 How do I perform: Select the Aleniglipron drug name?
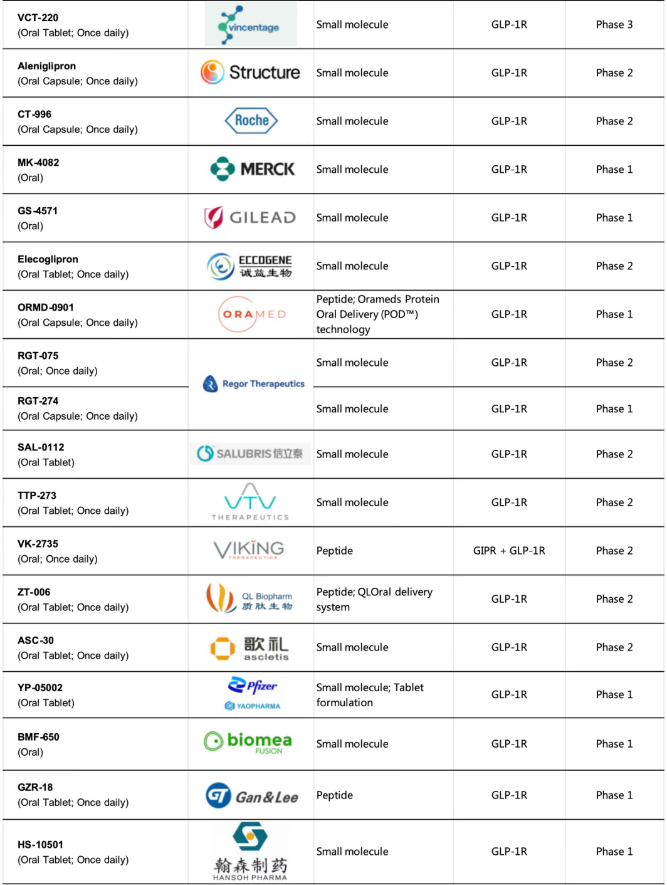[x=47, y=66]
